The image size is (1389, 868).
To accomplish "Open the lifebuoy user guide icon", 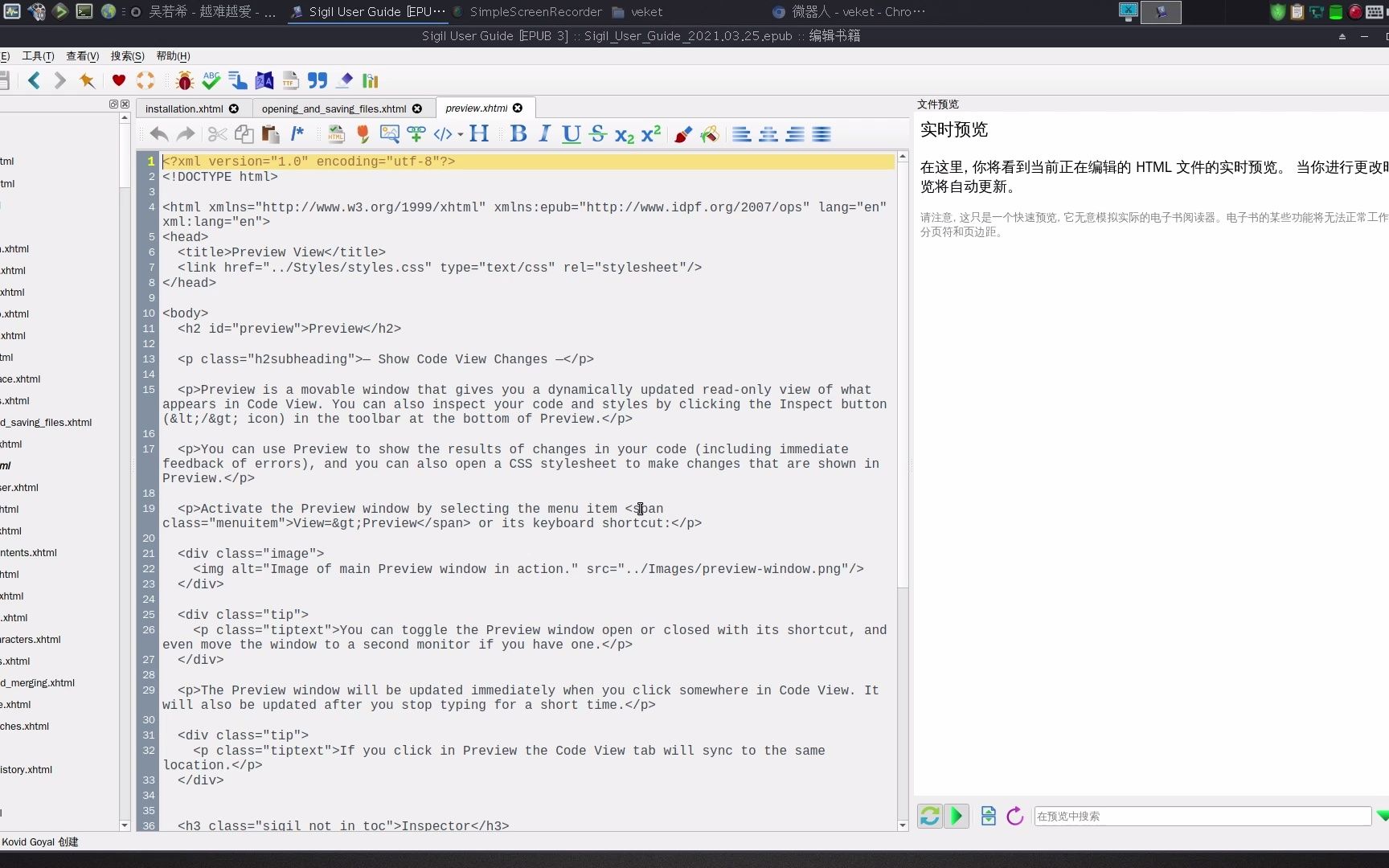I will [x=145, y=80].
